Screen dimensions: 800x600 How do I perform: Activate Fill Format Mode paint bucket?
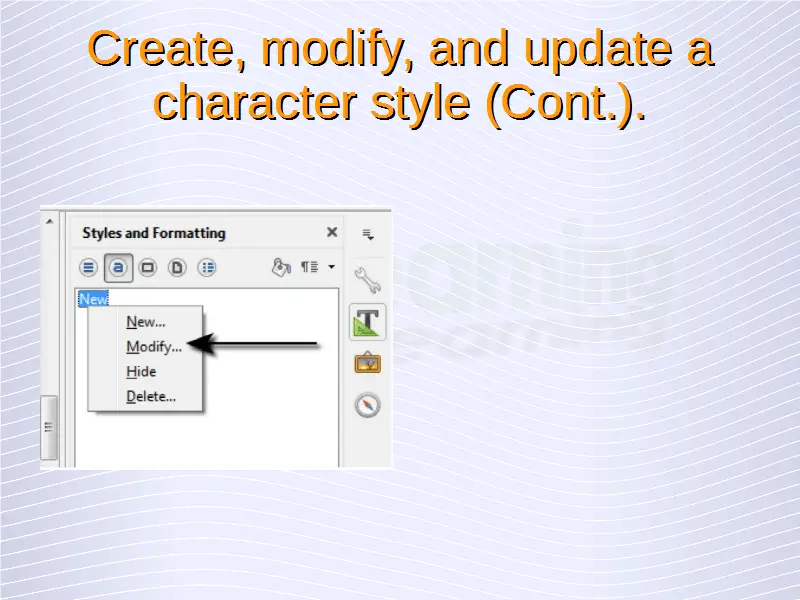(281, 267)
